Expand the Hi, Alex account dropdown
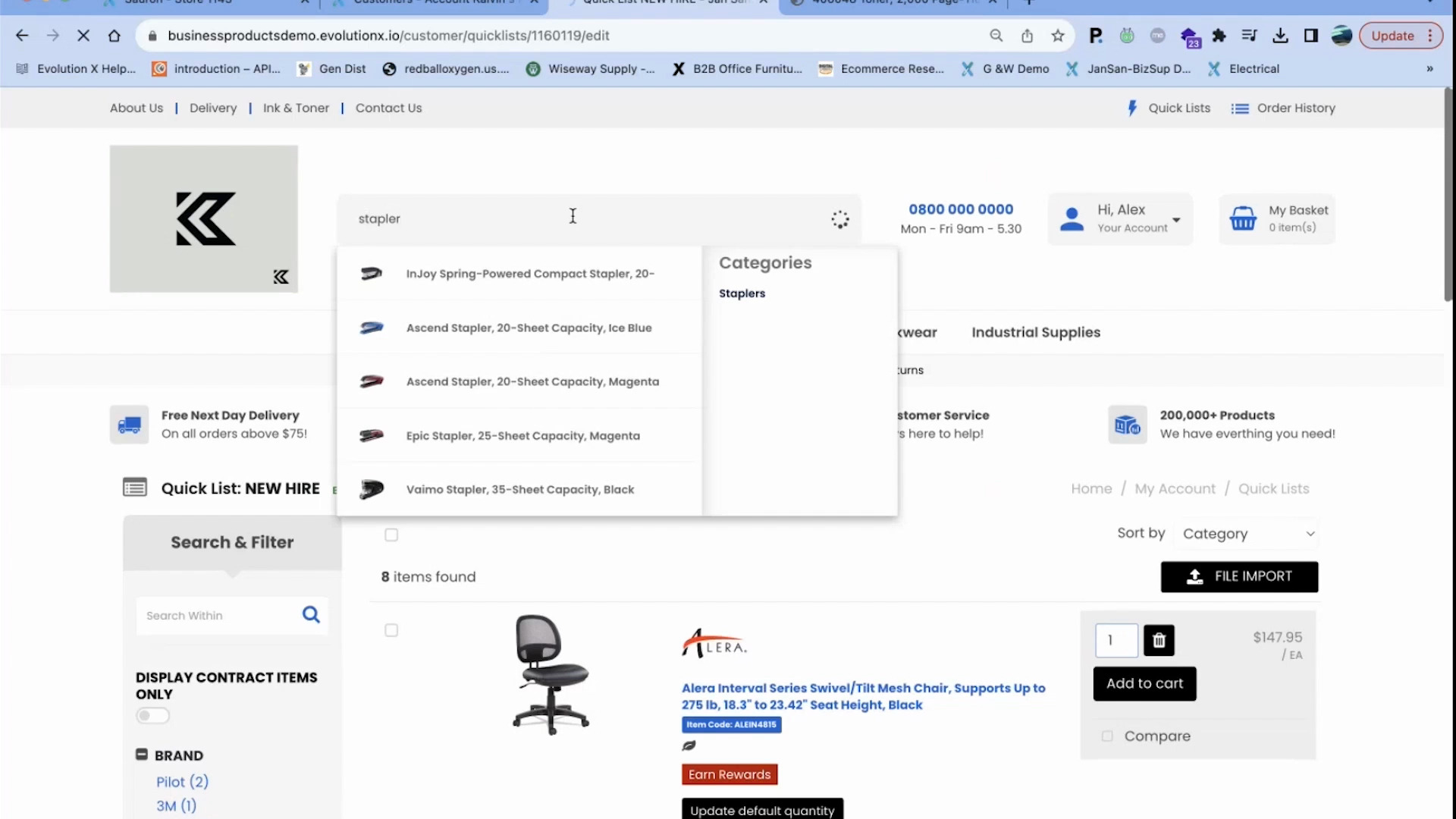Viewport: 1456px width, 819px height. point(1176,220)
